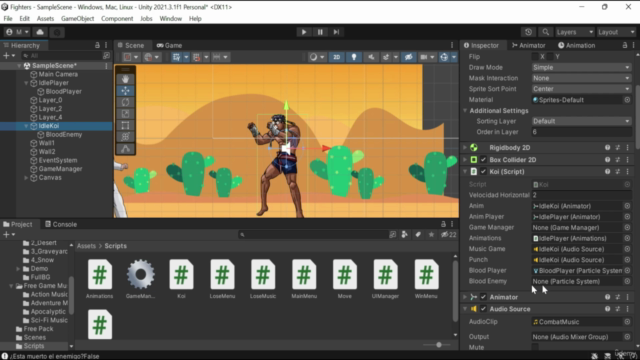The width and height of the screenshot is (640, 360).
Task: Open Undo History icon
Action: (528, 32)
